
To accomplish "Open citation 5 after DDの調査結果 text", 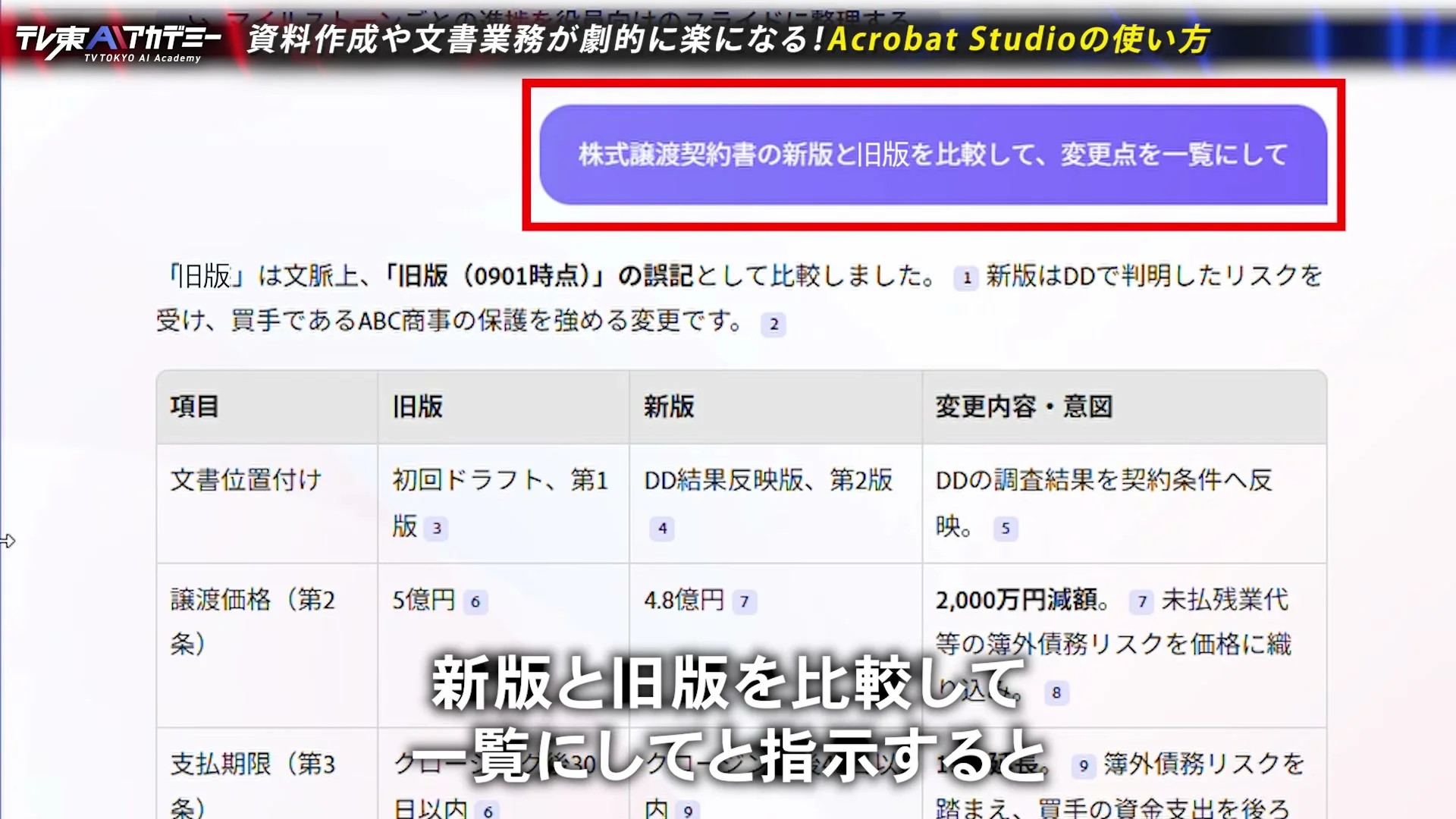I will 1006,529.
